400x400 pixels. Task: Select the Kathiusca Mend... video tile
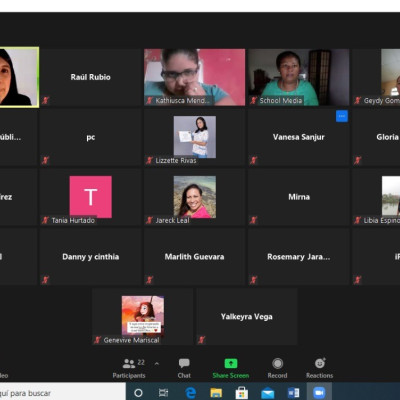[195, 77]
